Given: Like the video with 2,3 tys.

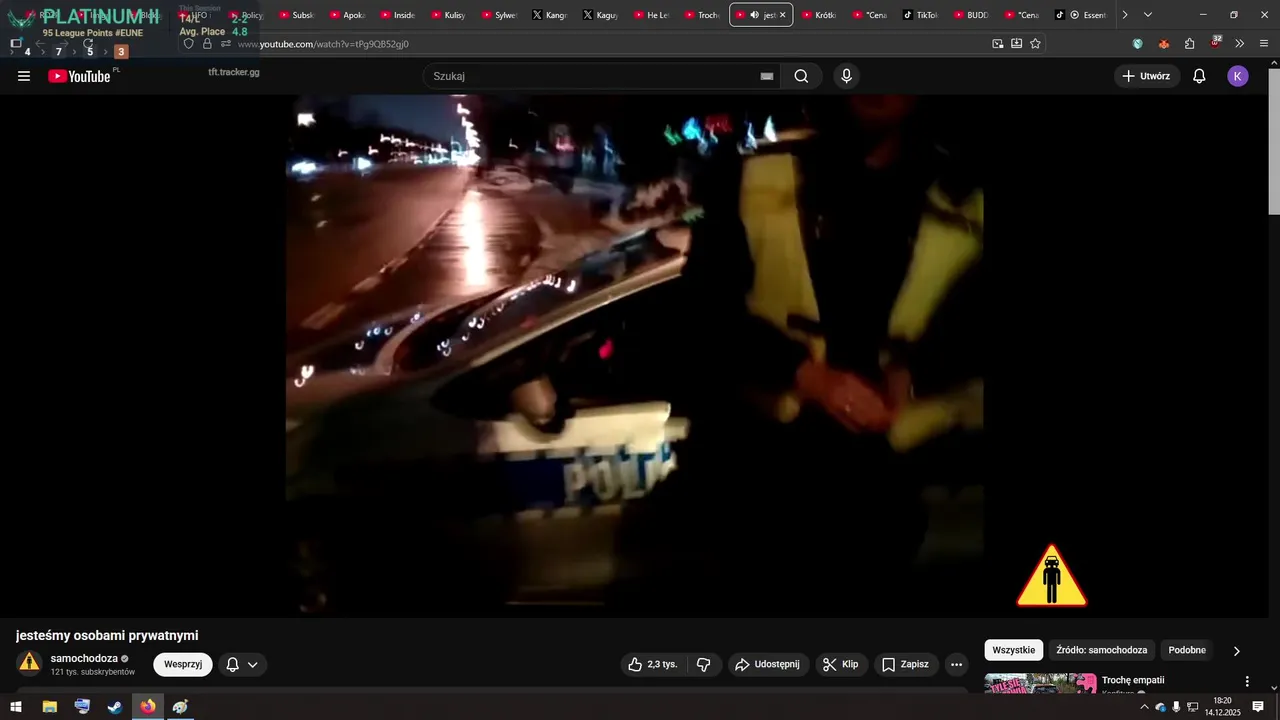Looking at the screenshot, I should point(652,664).
